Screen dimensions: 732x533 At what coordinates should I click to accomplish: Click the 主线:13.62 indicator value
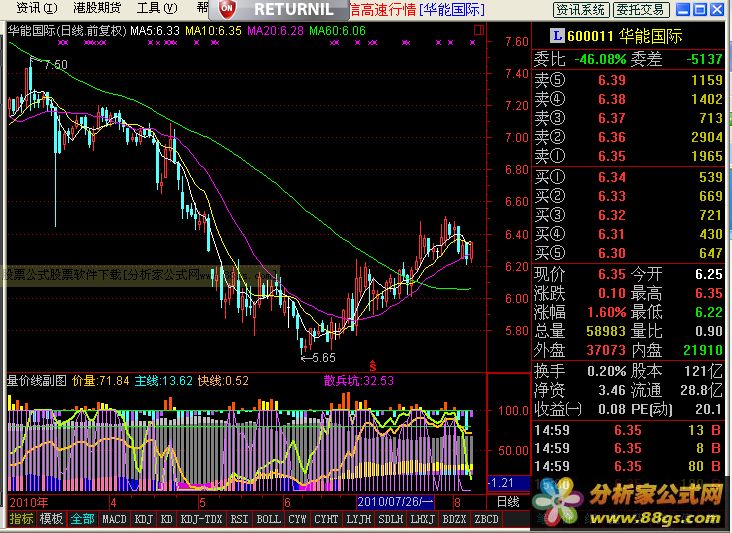163,381
